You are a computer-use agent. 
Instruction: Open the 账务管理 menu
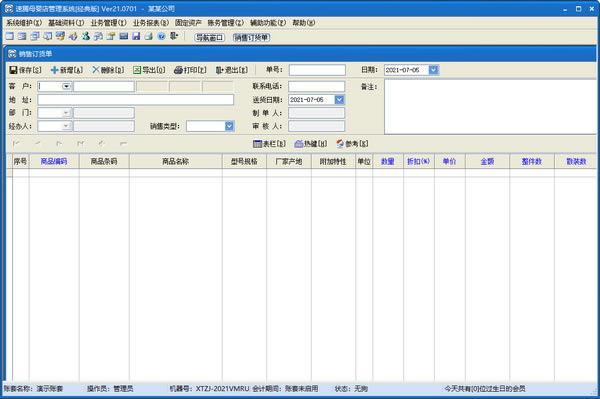click(x=226, y=23)
